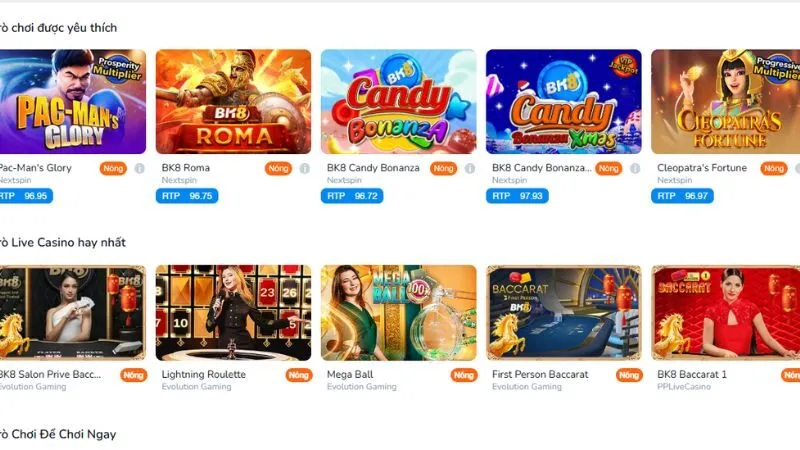This screenshot has width=800, height=450.
Task: Click the BK8 Baccarat 1 title
Action: [692, 374]
